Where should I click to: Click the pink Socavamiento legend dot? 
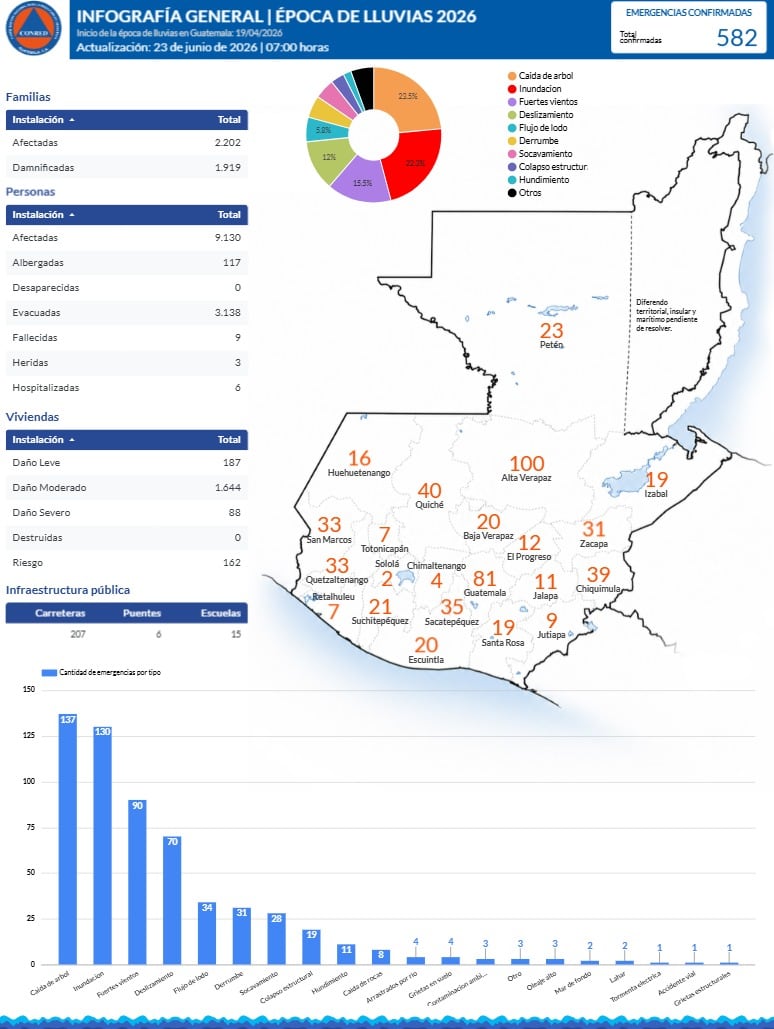(x=512, y=154)
